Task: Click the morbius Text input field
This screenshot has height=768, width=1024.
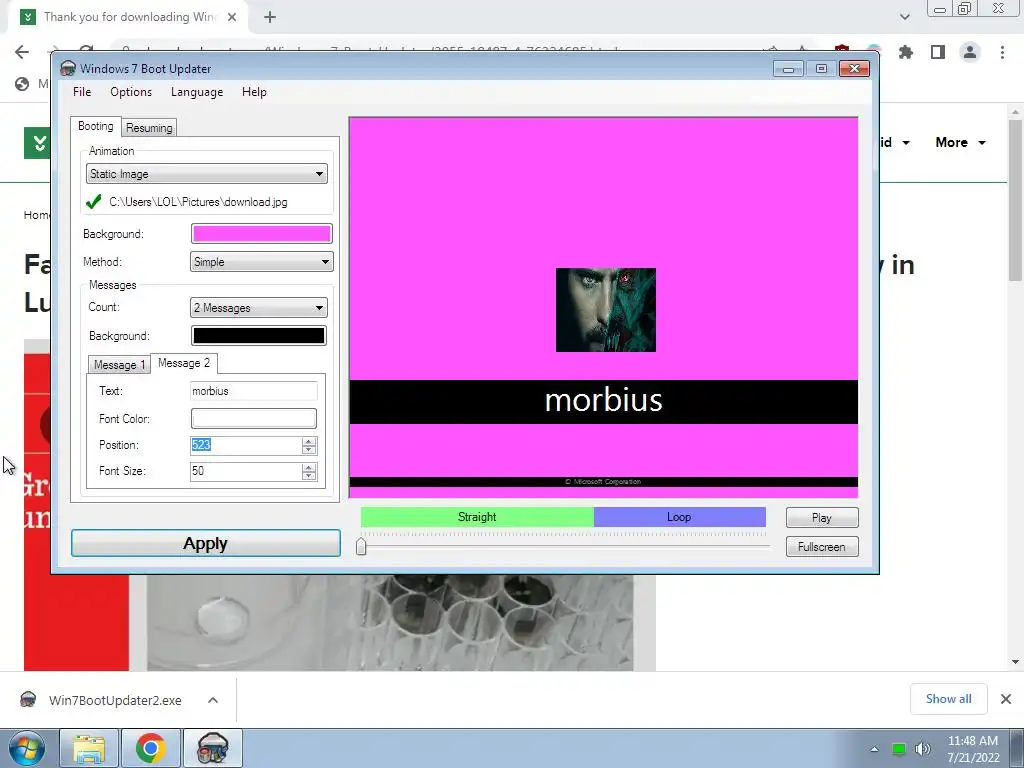Action: pos(253,391)
